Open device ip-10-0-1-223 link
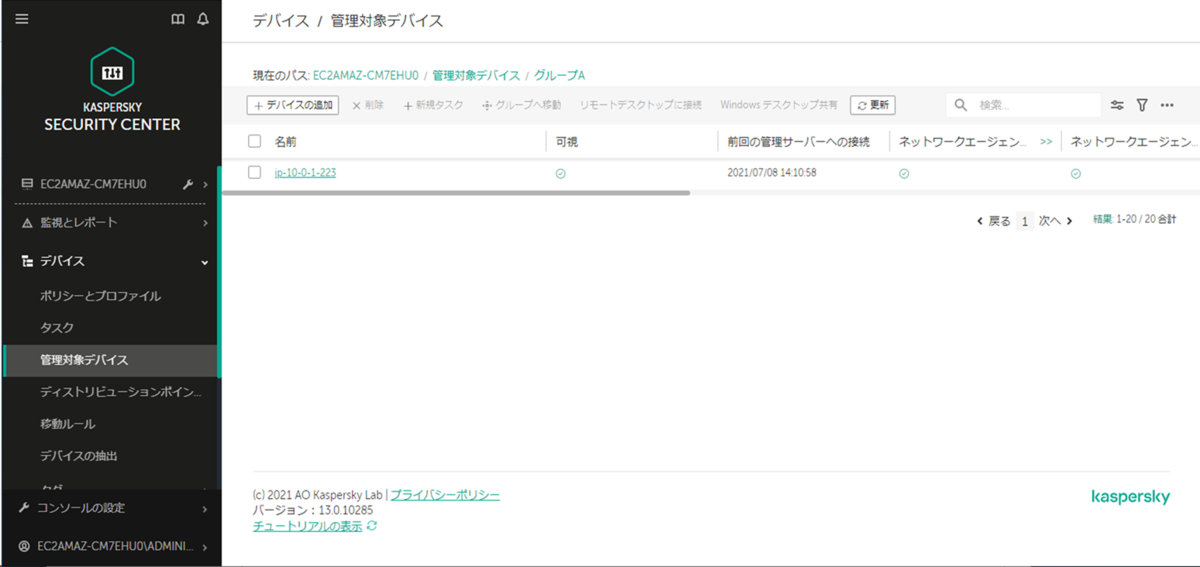The image size is (1200, 567). pyautogui.click(x=305, y=173)
